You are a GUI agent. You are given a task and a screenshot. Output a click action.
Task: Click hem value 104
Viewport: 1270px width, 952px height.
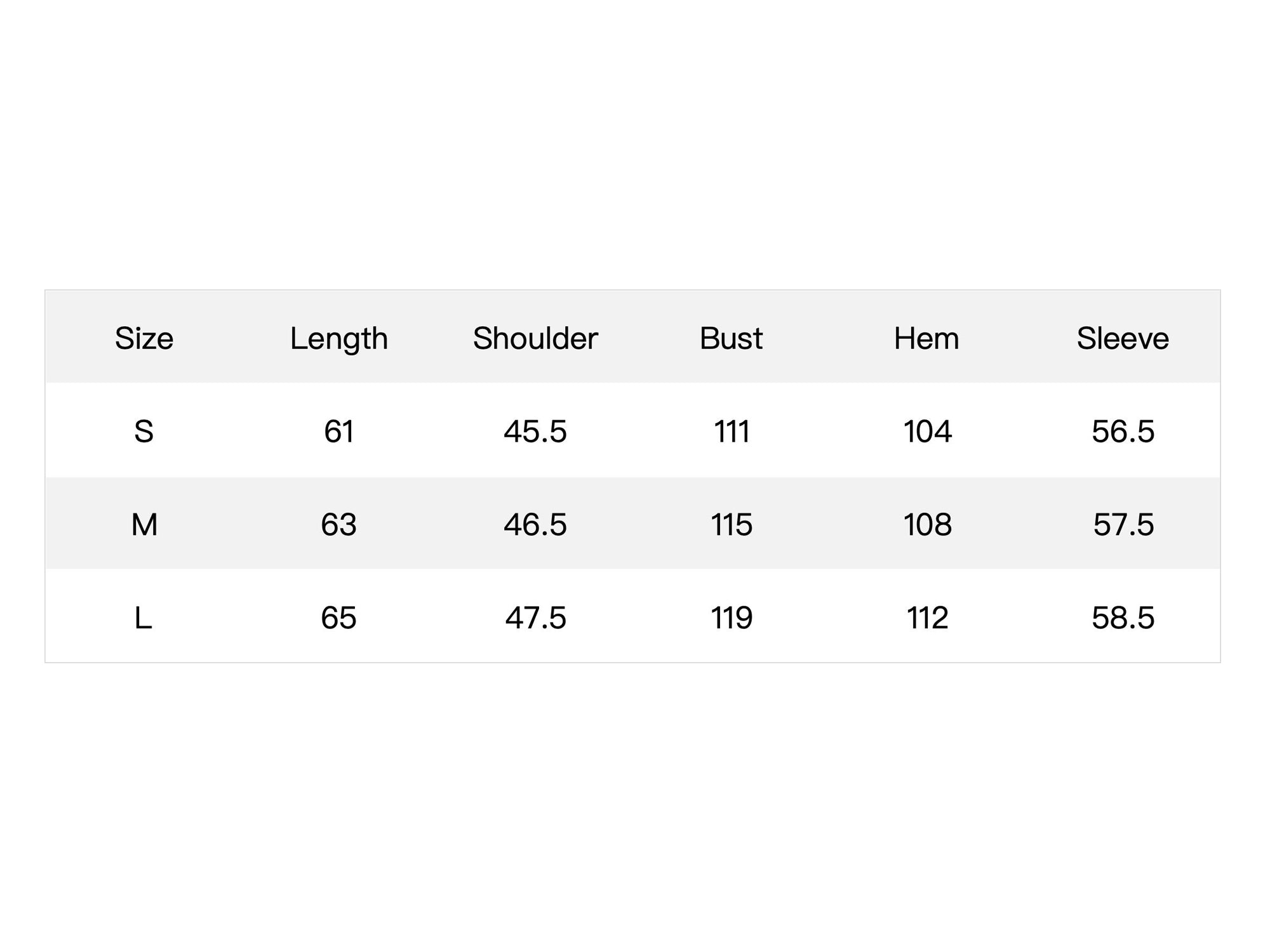926,432
